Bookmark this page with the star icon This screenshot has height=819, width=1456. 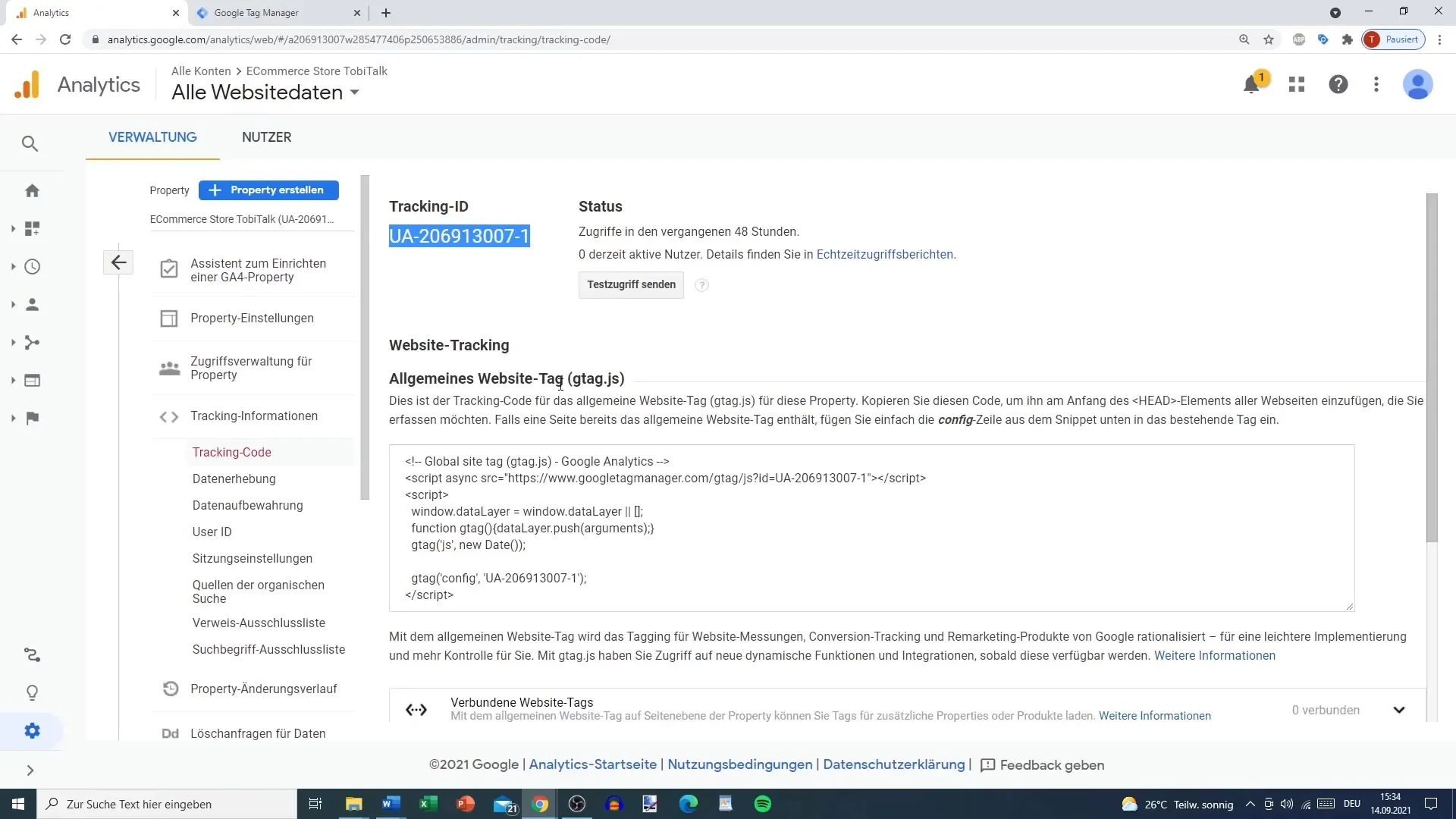pos(1269,39)
